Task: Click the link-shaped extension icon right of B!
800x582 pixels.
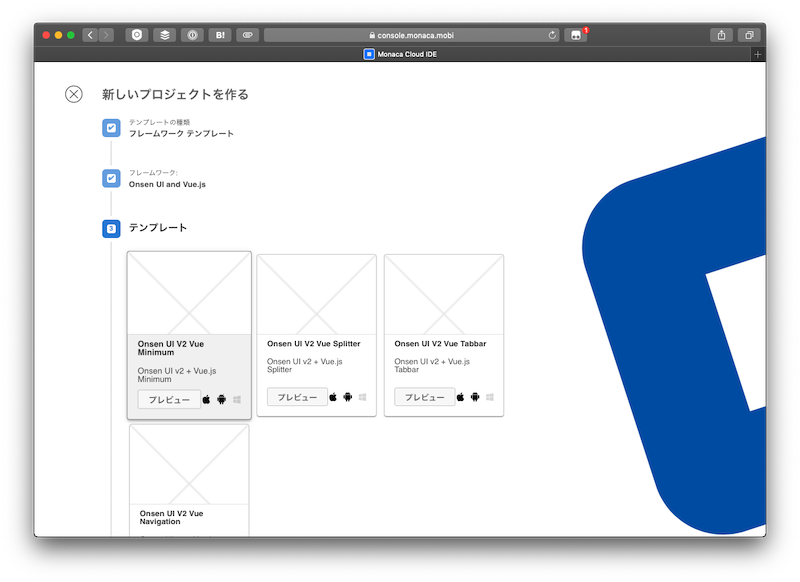Action: tap(247, 35)
